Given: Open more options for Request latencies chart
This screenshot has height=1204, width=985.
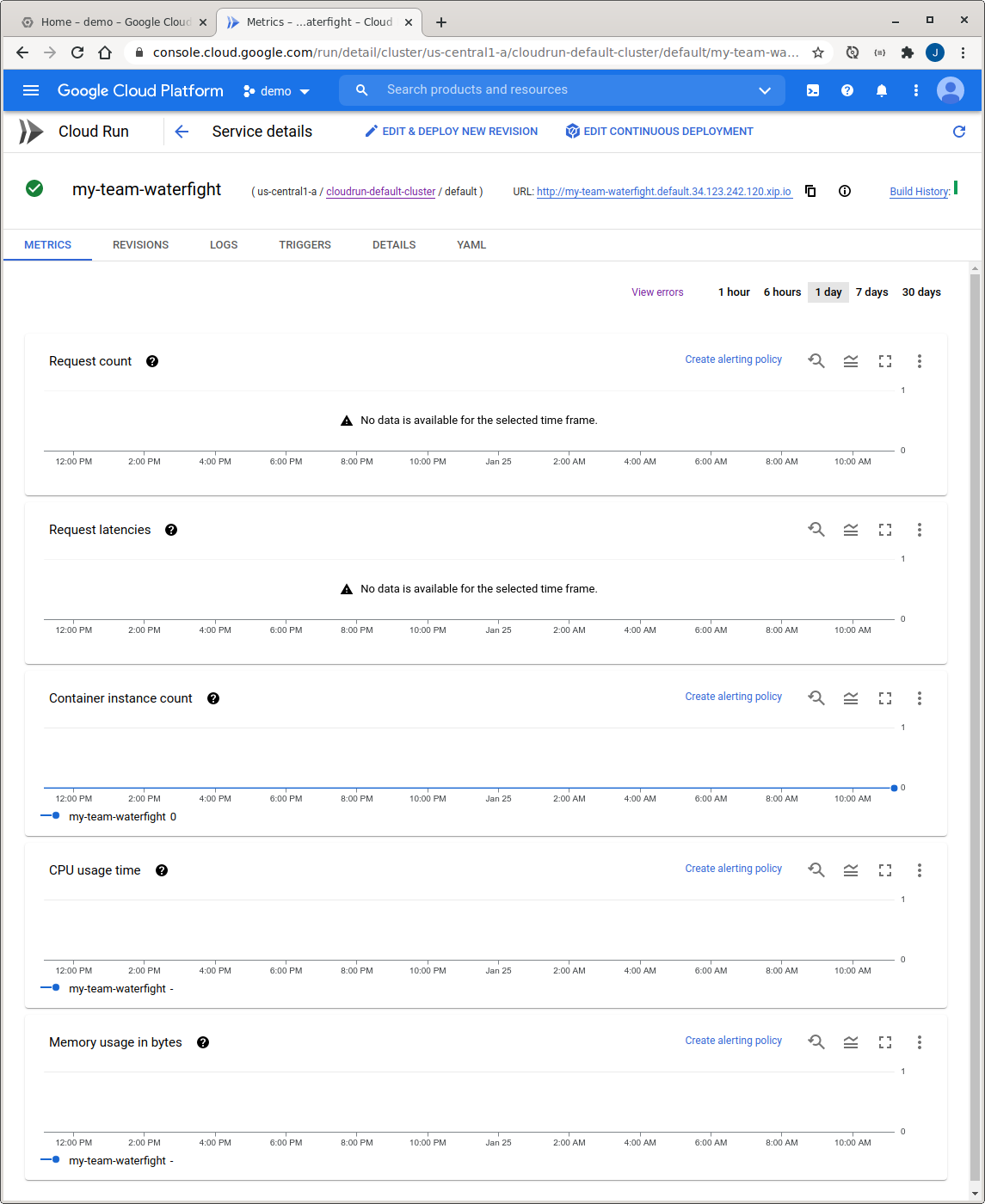Looking at the screenshot, I should point(919,530).
